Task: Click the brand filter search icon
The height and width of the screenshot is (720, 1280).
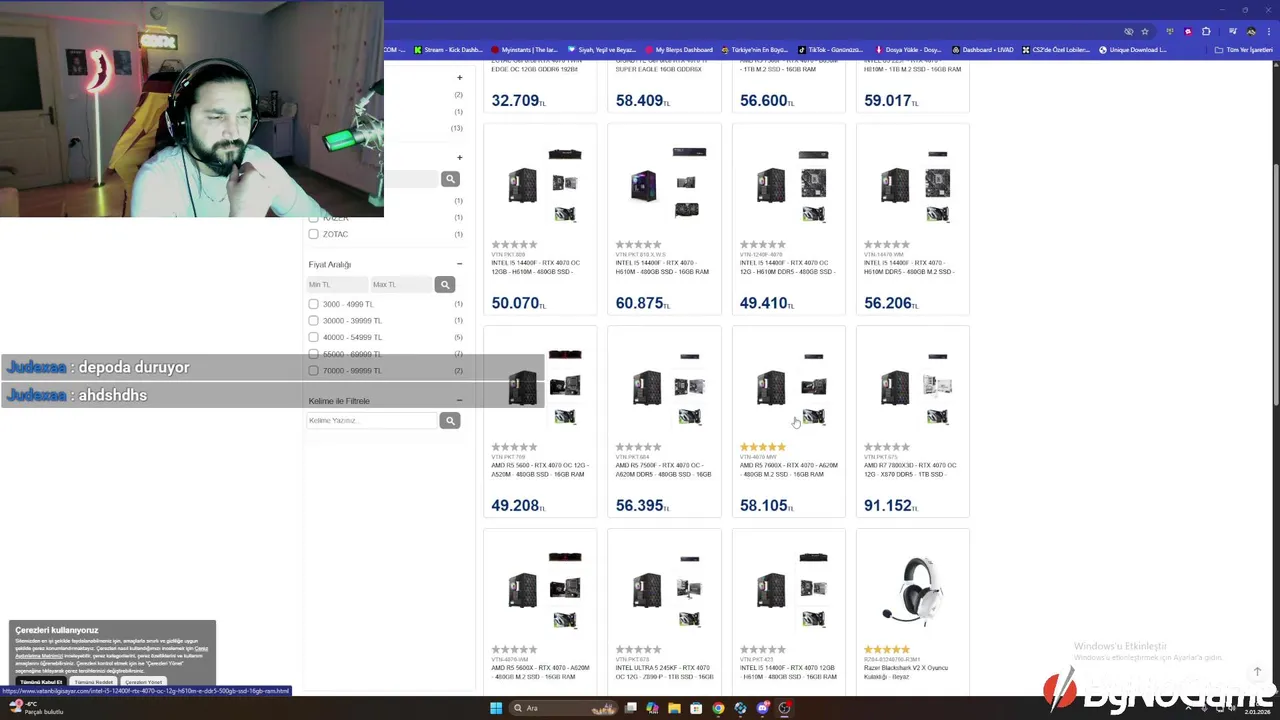Action: point(450,179)
